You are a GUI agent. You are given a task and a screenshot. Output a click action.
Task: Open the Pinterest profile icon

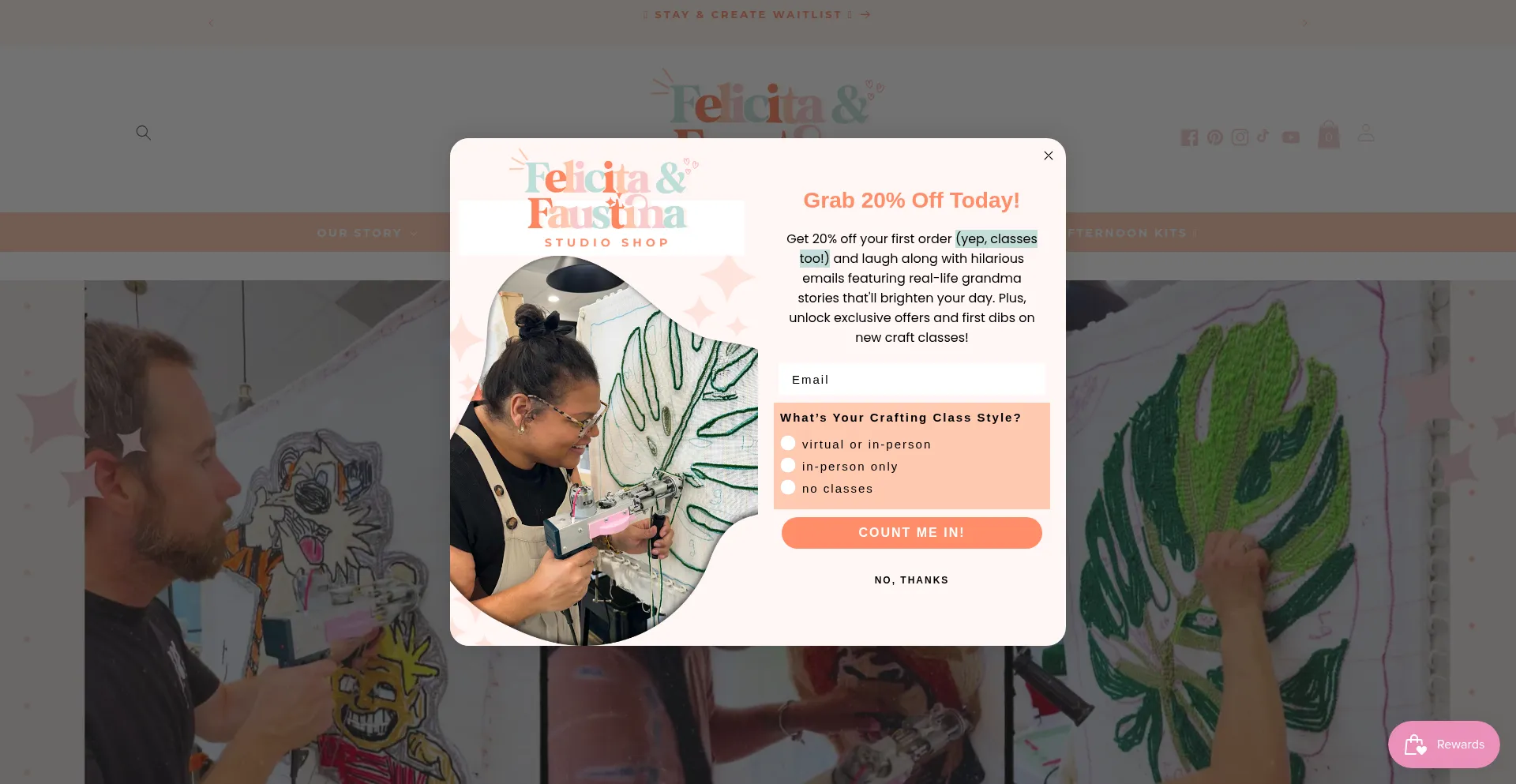(1214, 137)
